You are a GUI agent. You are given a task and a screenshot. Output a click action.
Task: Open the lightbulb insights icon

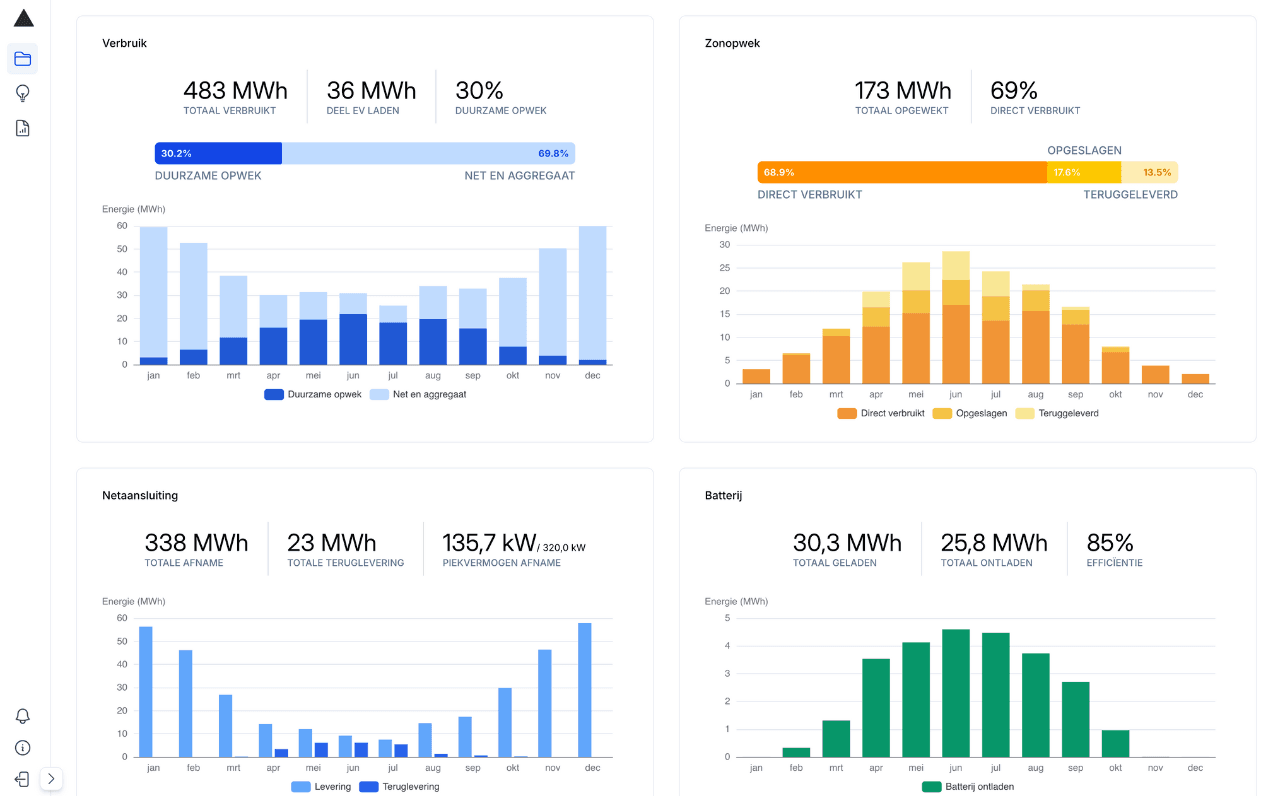coord(23,93)
